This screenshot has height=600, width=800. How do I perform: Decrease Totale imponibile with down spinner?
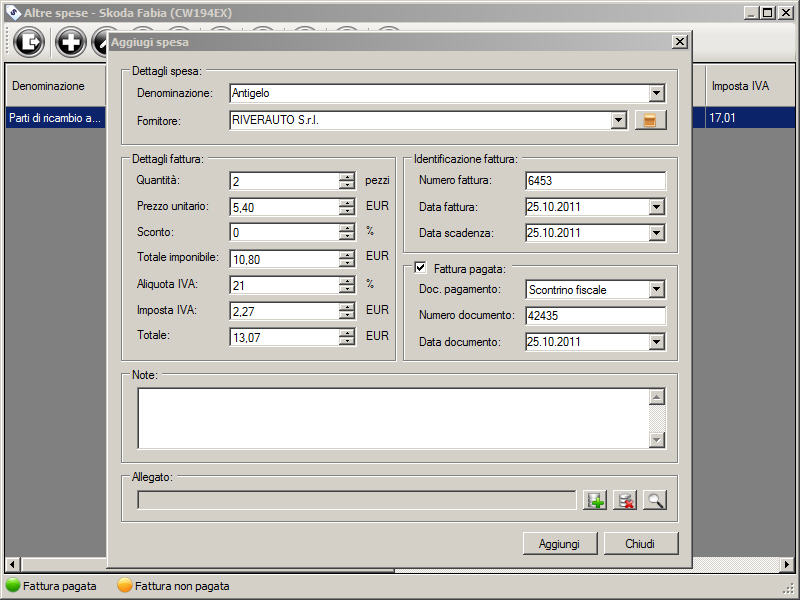coord(347,263)
